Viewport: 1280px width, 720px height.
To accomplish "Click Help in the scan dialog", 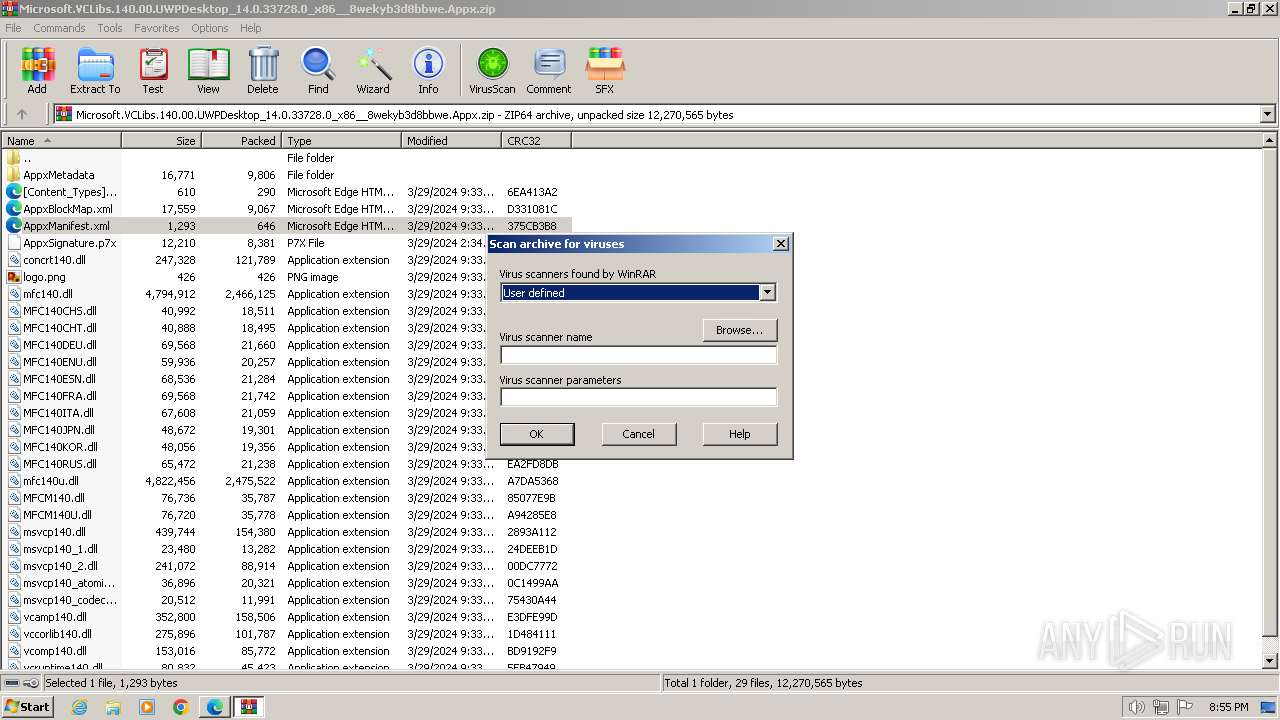I will [x=740, y=434].
